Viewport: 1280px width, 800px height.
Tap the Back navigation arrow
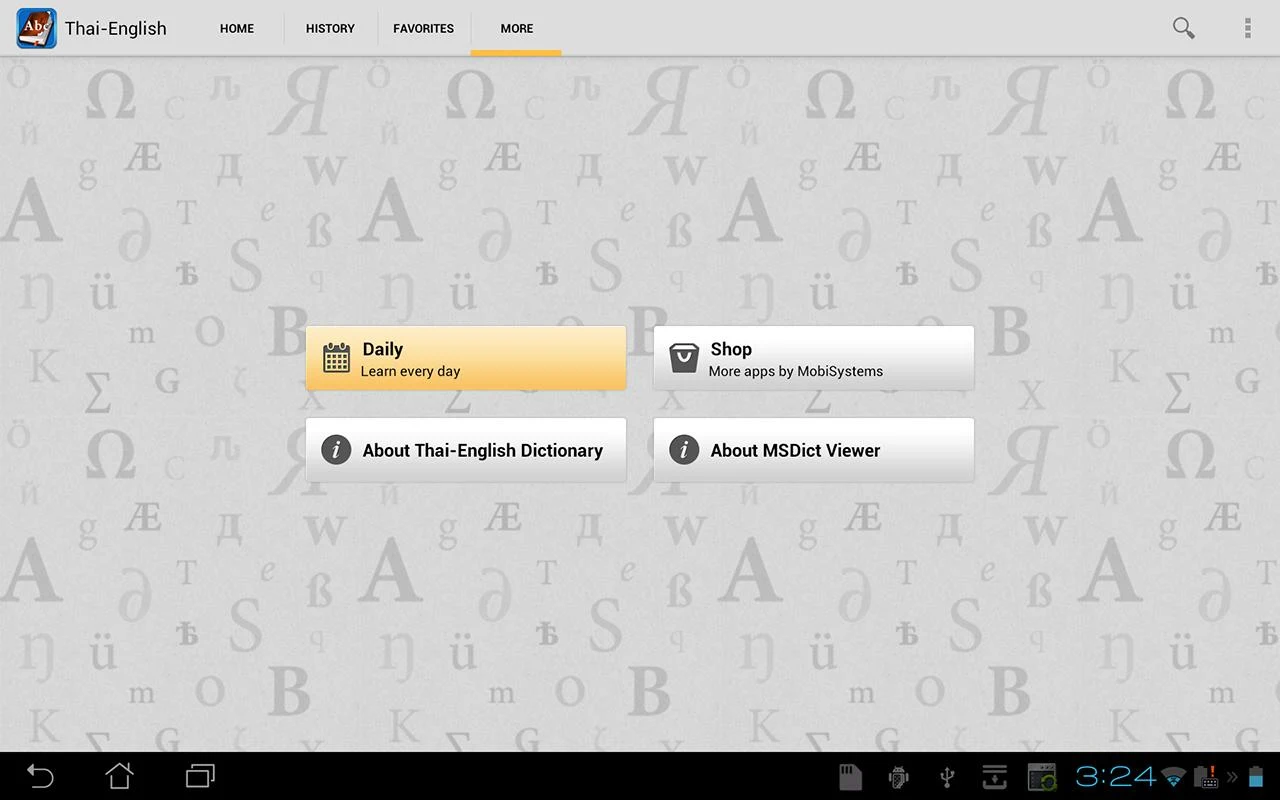[40, 776]
